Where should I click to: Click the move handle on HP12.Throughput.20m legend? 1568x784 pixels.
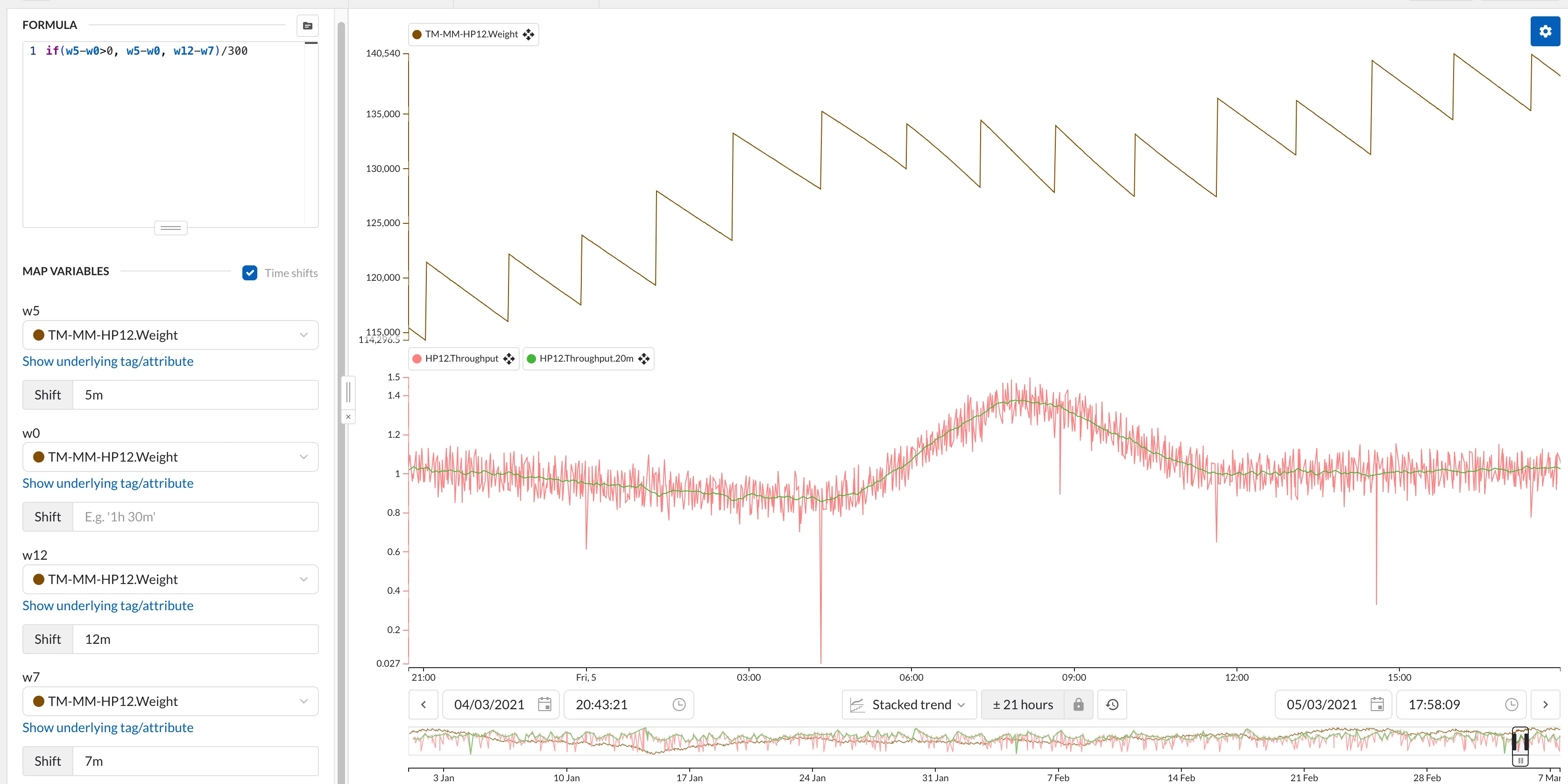[x=644, y=359]
